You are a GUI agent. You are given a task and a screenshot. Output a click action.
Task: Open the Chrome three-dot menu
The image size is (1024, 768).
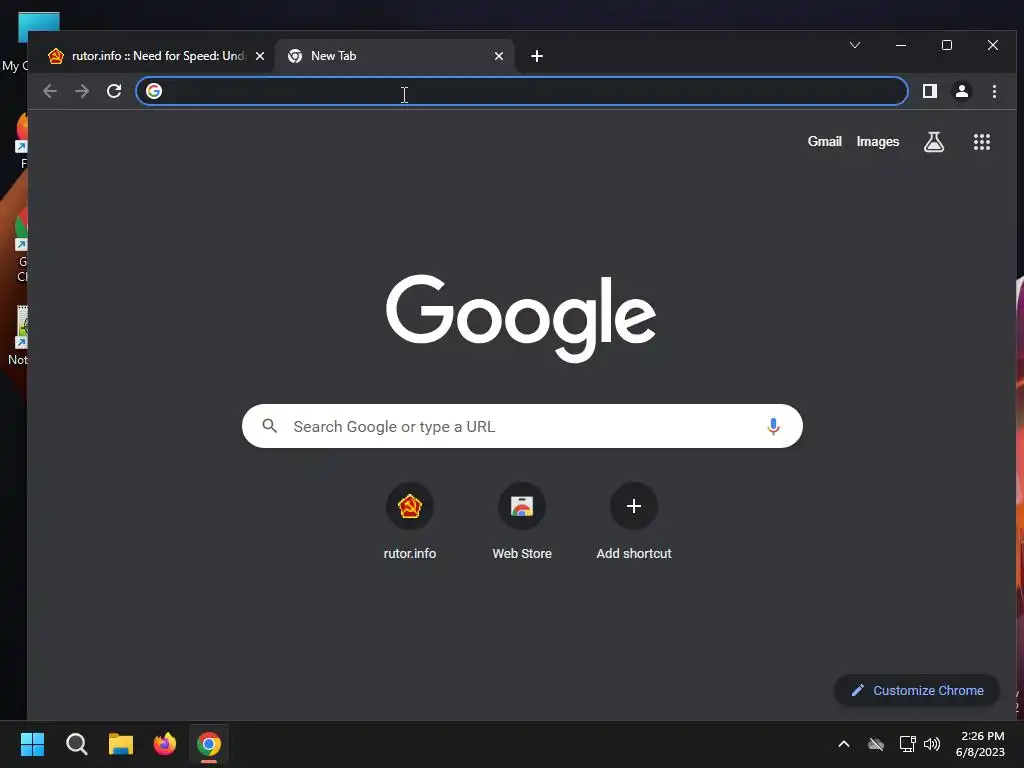click(x=994, y=91)
